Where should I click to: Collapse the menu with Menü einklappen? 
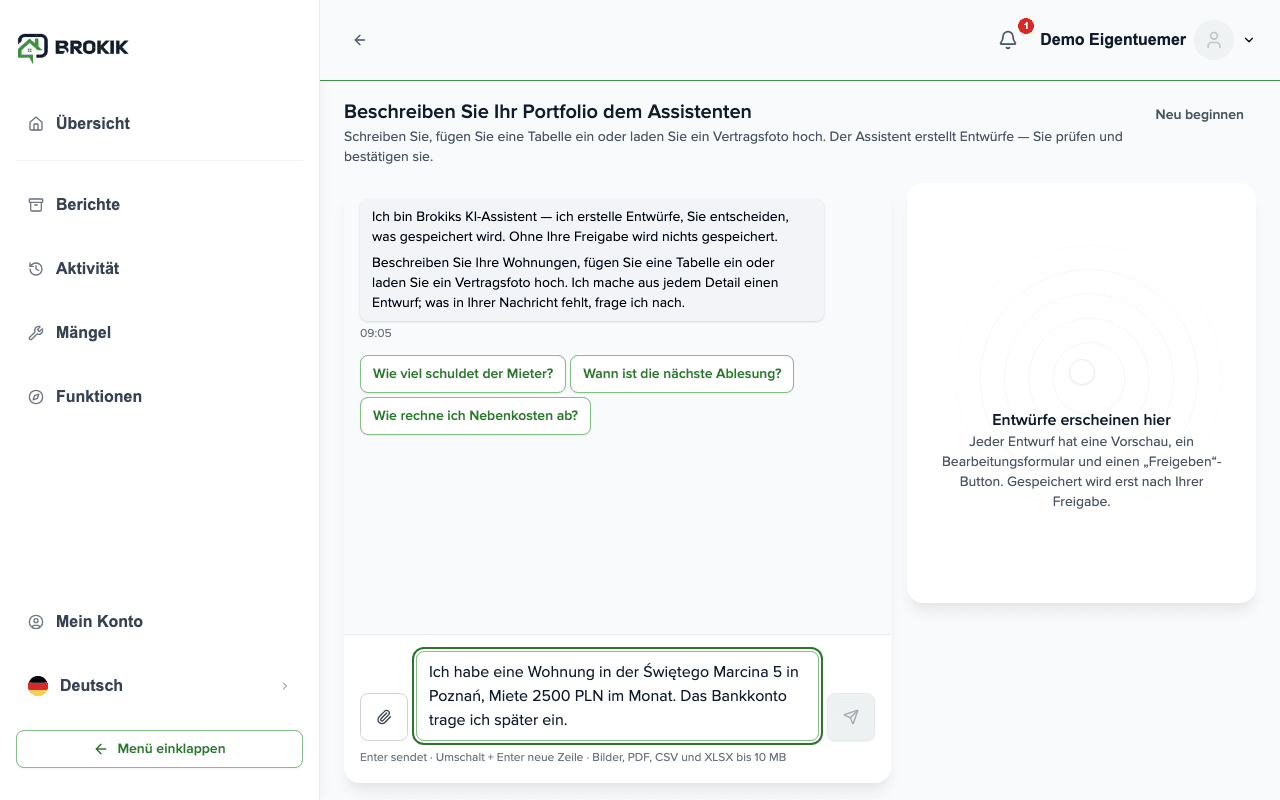point(160,749)
